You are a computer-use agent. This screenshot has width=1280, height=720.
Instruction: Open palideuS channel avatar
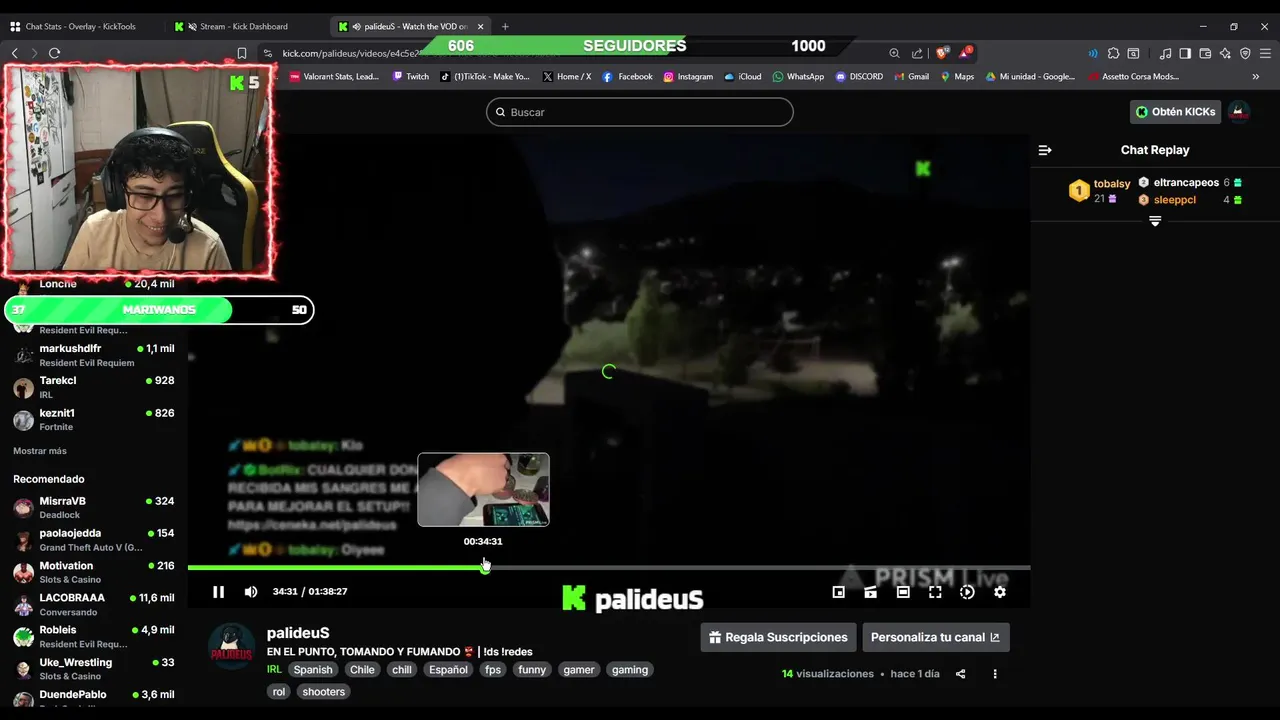click(232, 647)
